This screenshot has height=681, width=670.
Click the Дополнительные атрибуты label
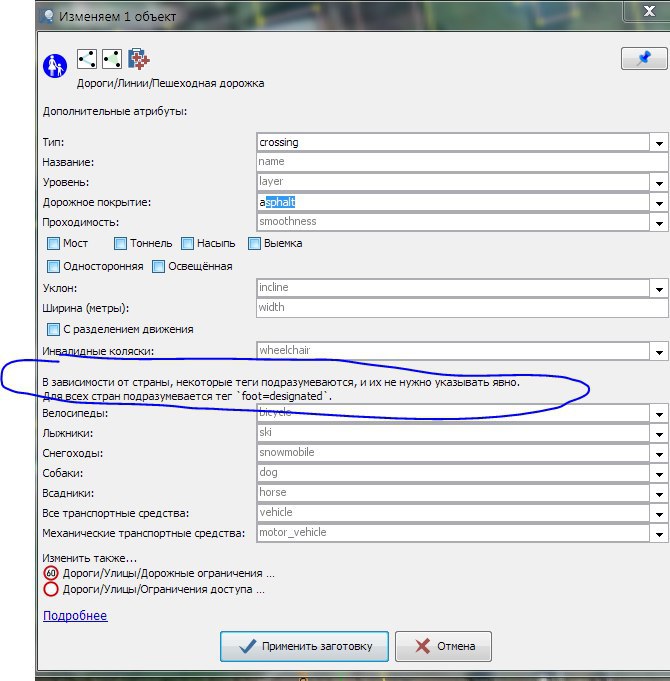(115, 112)
